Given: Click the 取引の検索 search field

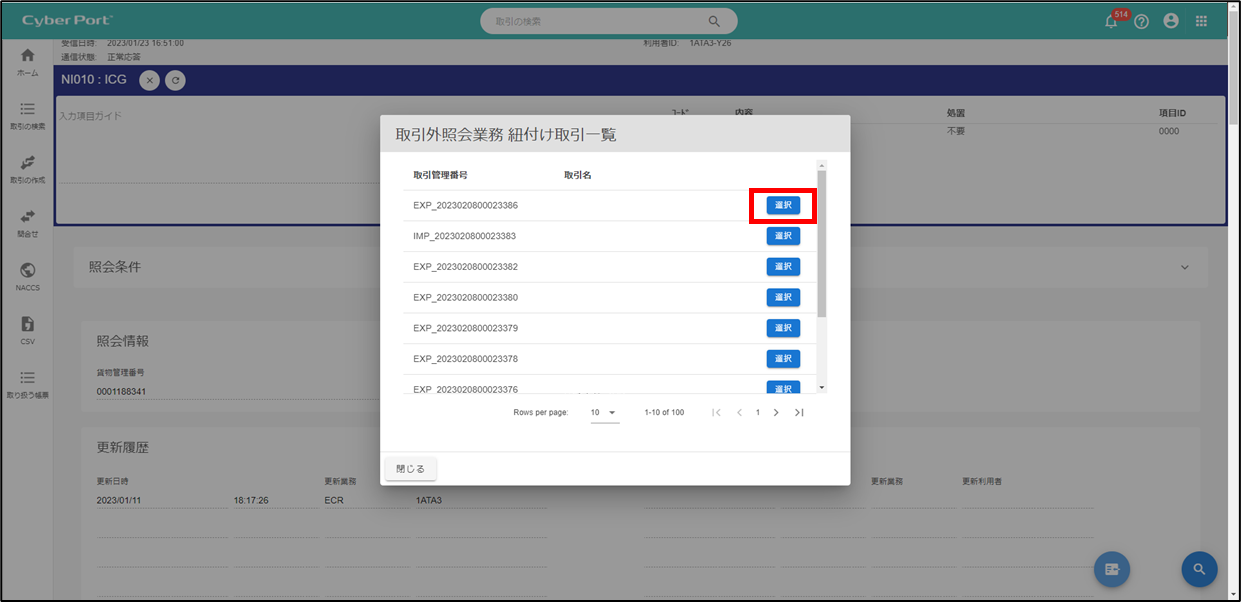Looking at the screenshot, I should point(595,21).
